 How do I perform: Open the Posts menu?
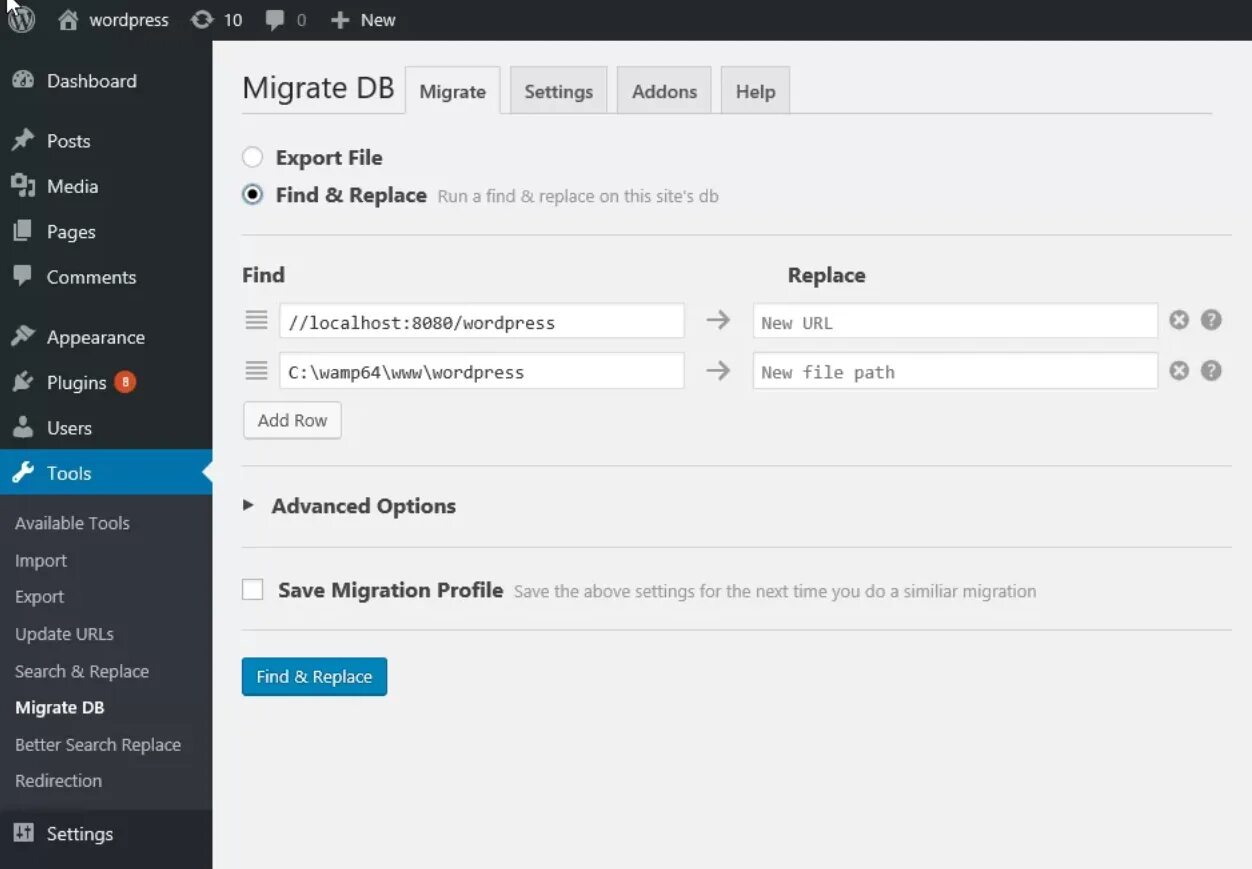click(x=106, y=141)
